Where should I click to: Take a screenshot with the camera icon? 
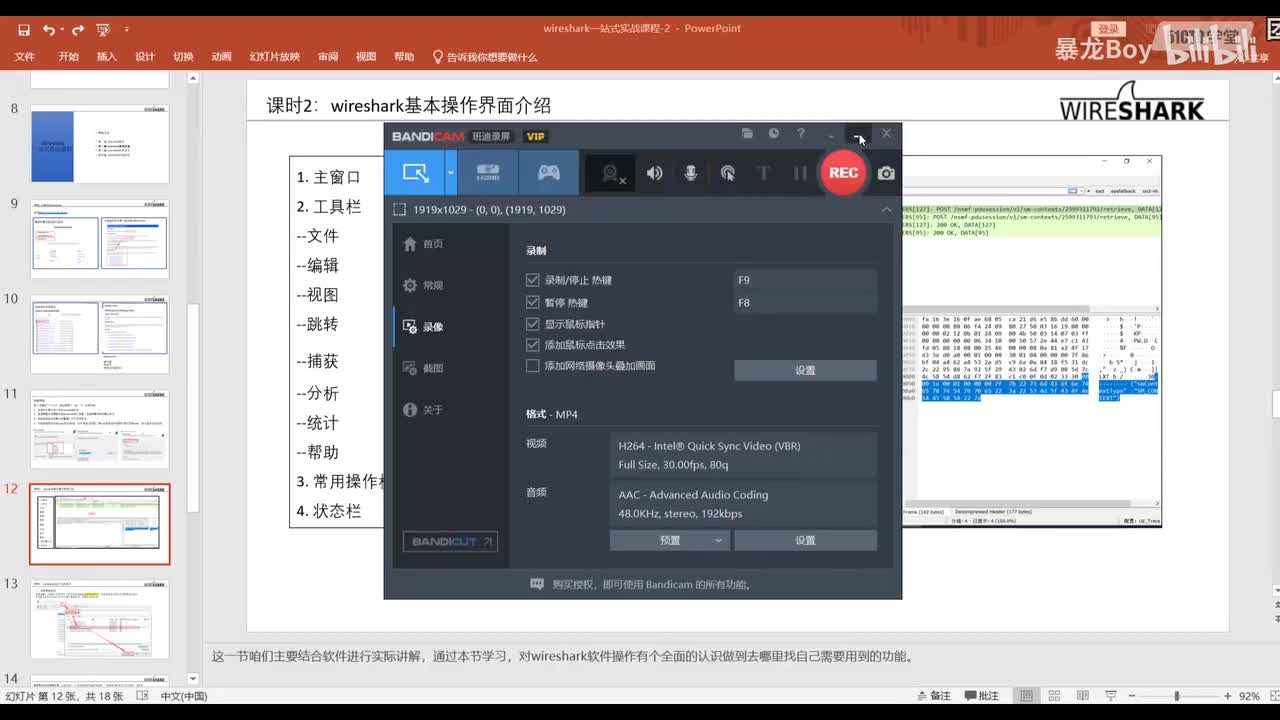pos(886,173)
